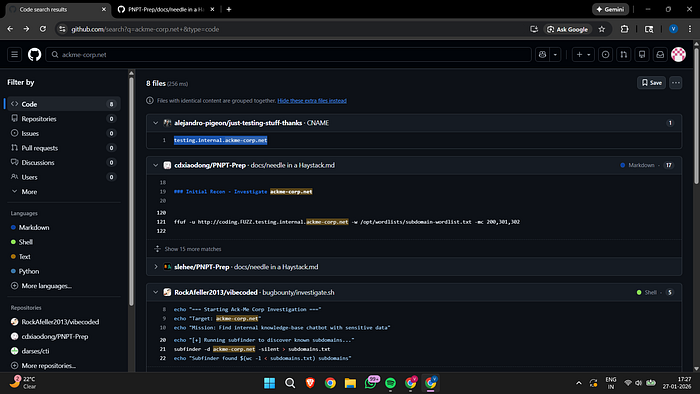Open the hamburger navigation menu
This screenshot has height=394, width=700.
[x=14, y=54]
